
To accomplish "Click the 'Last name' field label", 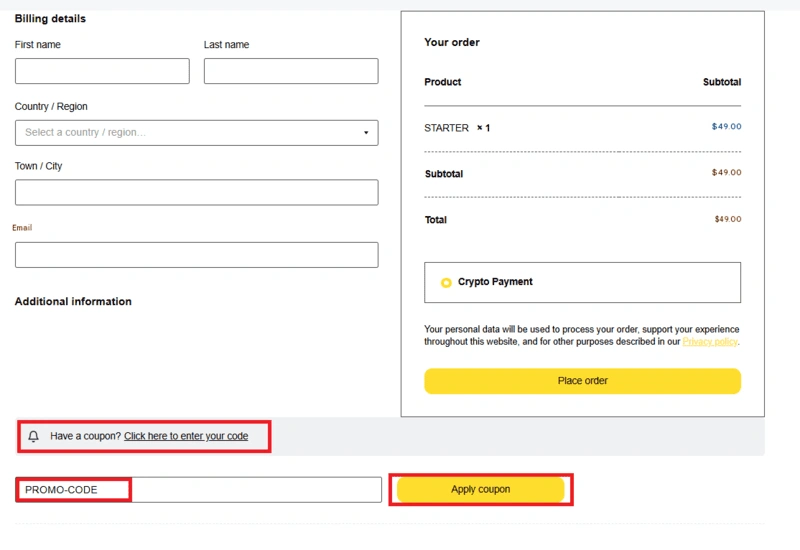I will coord(227,45).
